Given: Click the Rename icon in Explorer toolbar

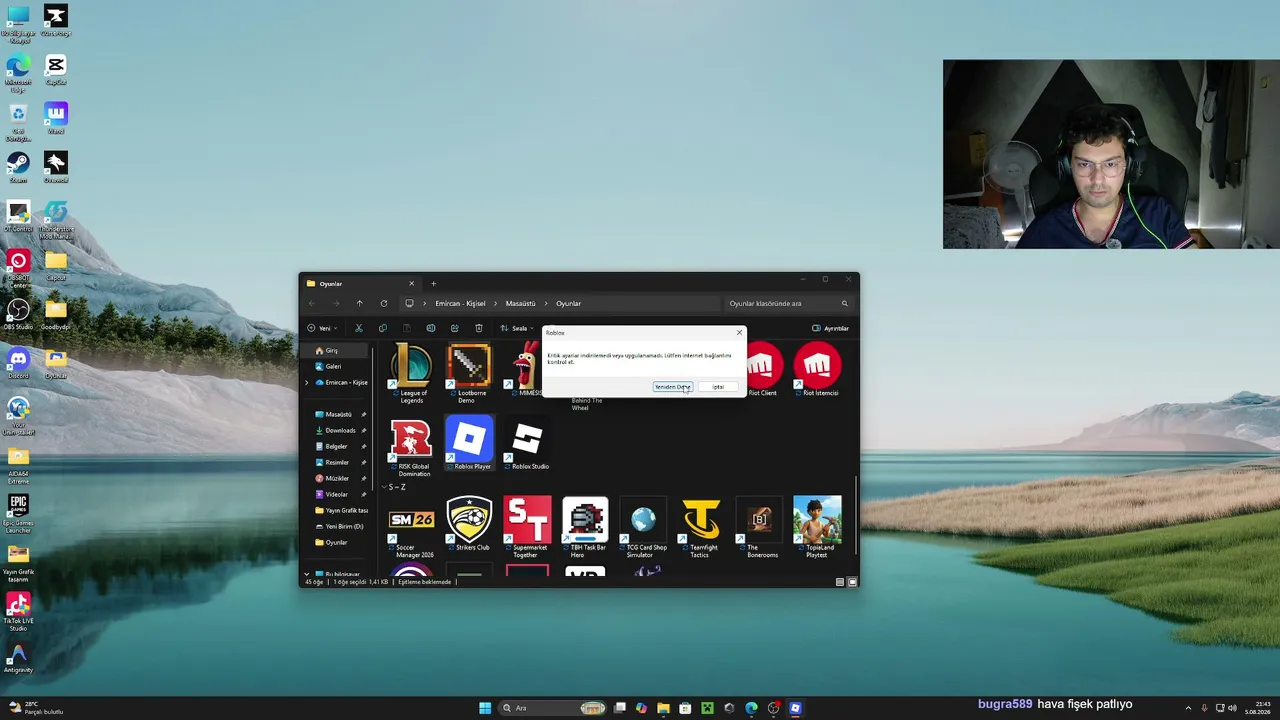Looking at the screenshot, I should pos(431,328).
